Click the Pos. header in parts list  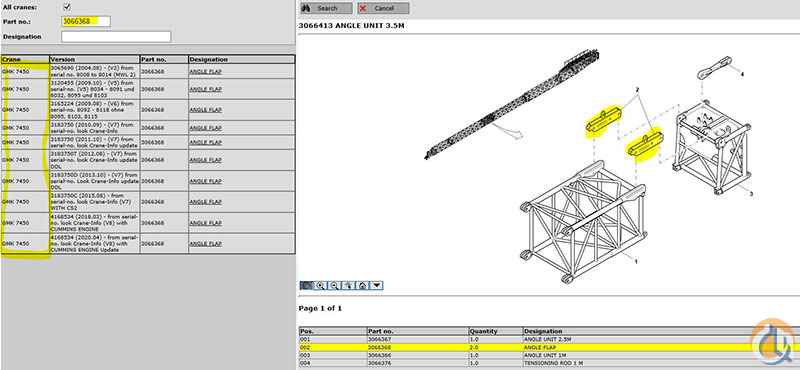[x=333, y=331]
